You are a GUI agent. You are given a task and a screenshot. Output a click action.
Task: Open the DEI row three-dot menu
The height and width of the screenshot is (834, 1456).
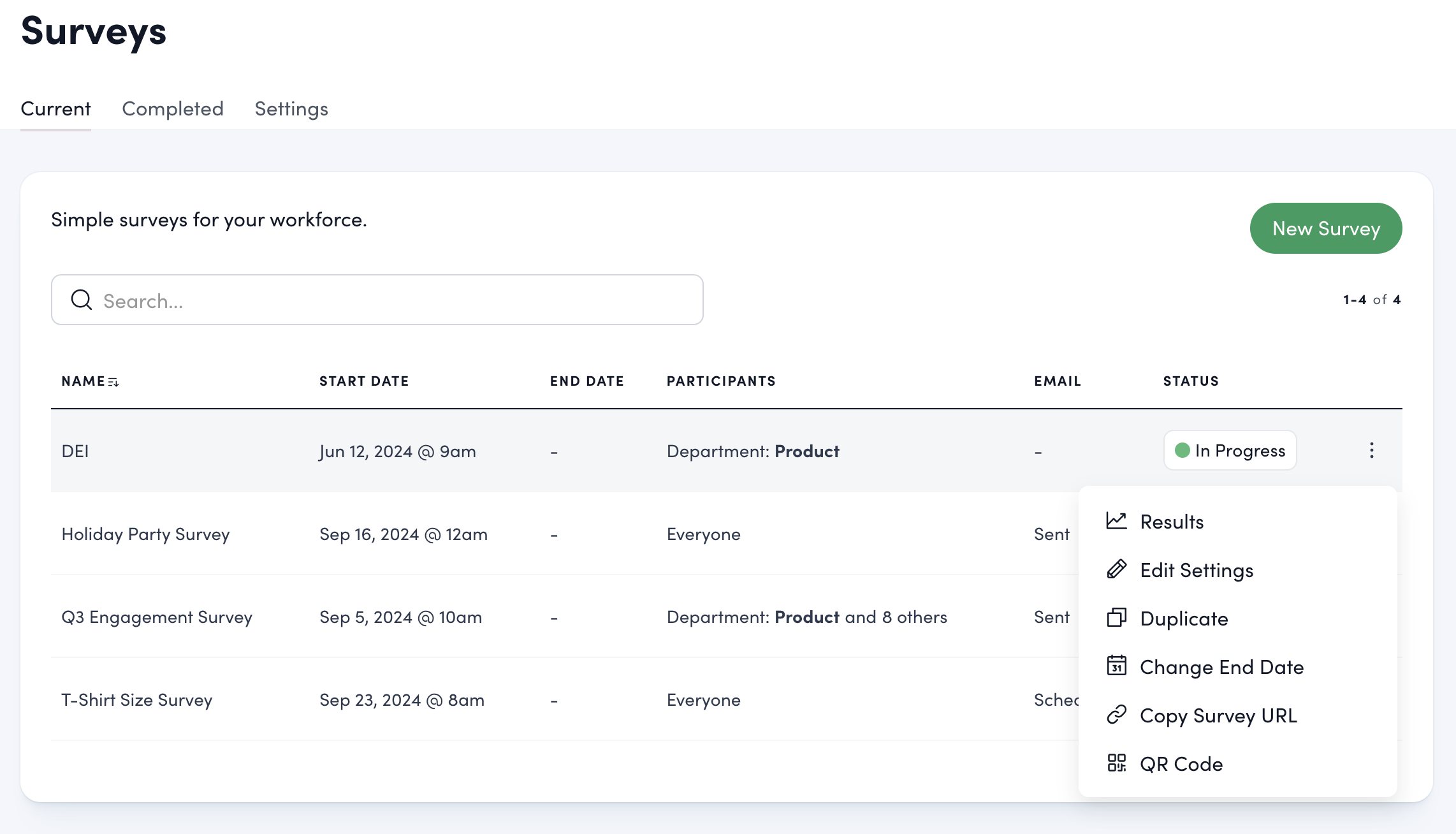pyautogui.click(x=1371, y=451)
